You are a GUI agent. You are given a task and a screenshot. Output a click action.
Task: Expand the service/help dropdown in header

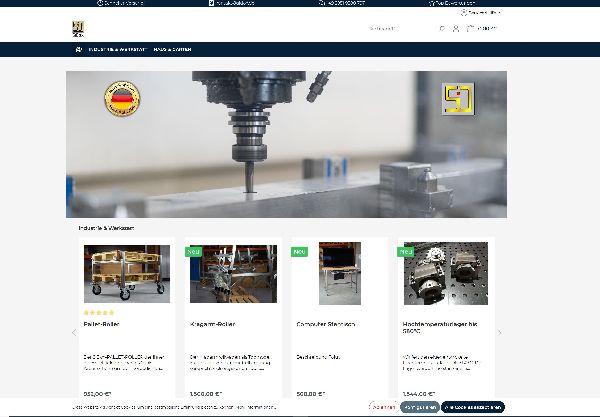coord(484,12)
